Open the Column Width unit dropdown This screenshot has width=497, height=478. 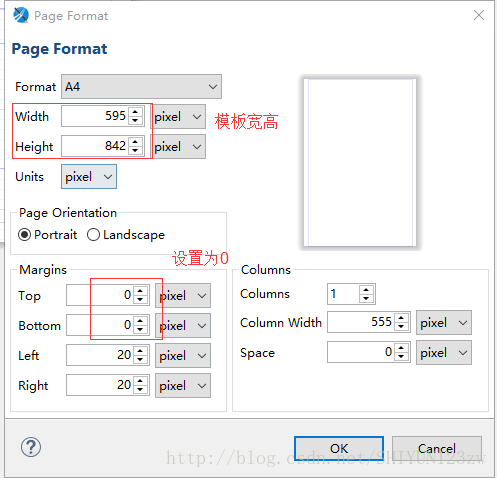(x=444, y=323)
